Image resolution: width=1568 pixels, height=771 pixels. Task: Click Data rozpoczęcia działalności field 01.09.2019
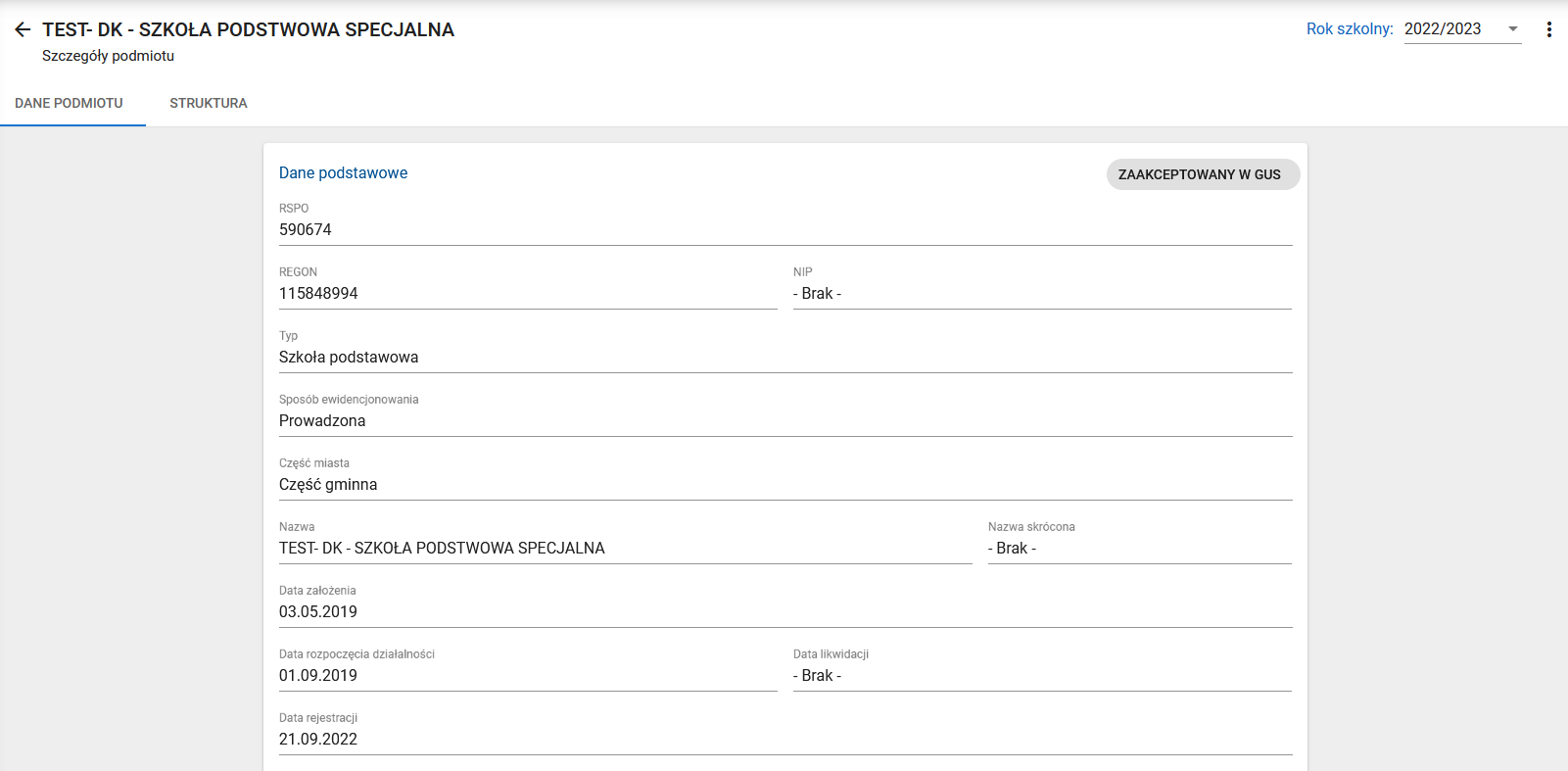(x=318, y=675)
